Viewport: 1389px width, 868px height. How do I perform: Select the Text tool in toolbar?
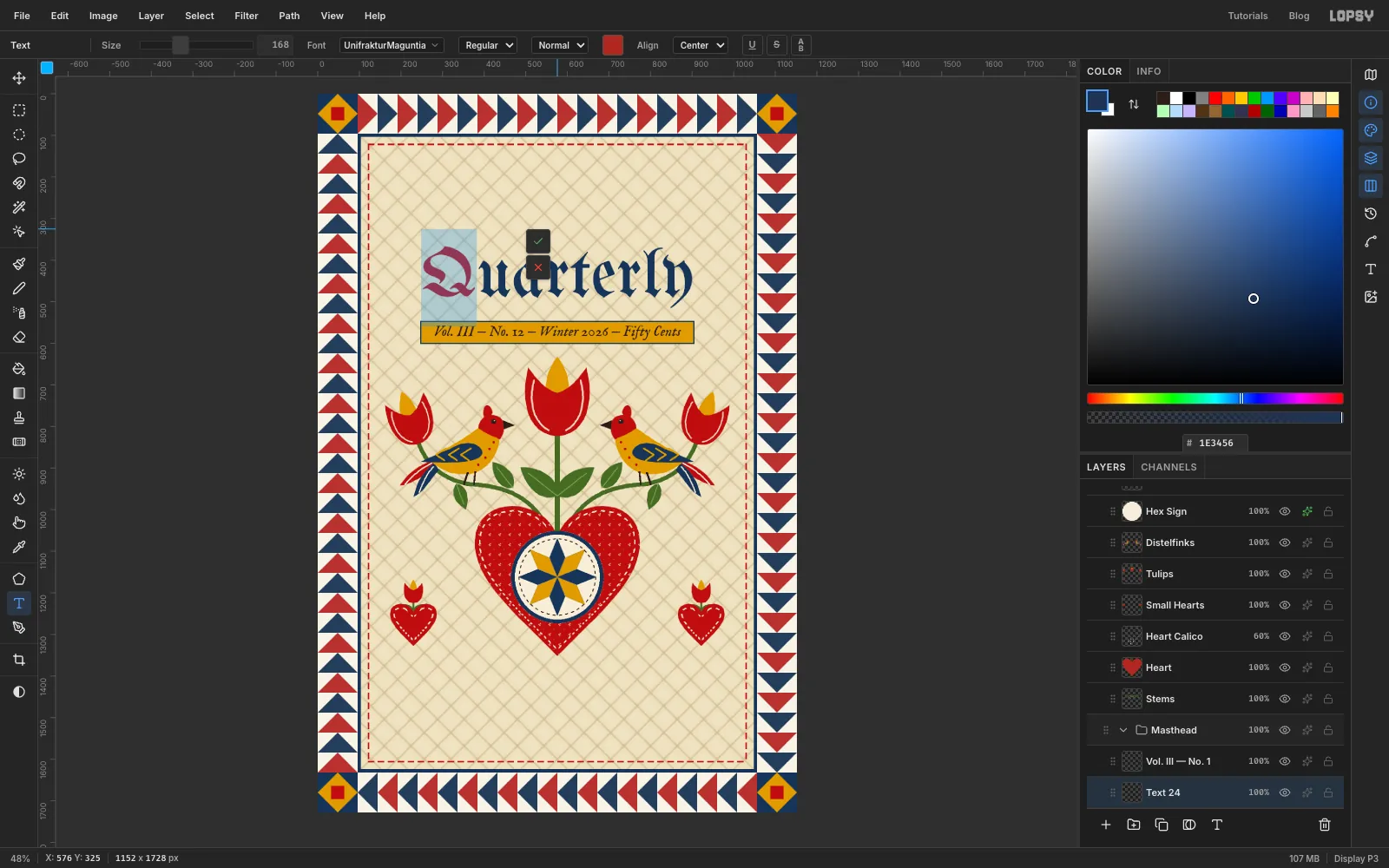coord(19,603)
